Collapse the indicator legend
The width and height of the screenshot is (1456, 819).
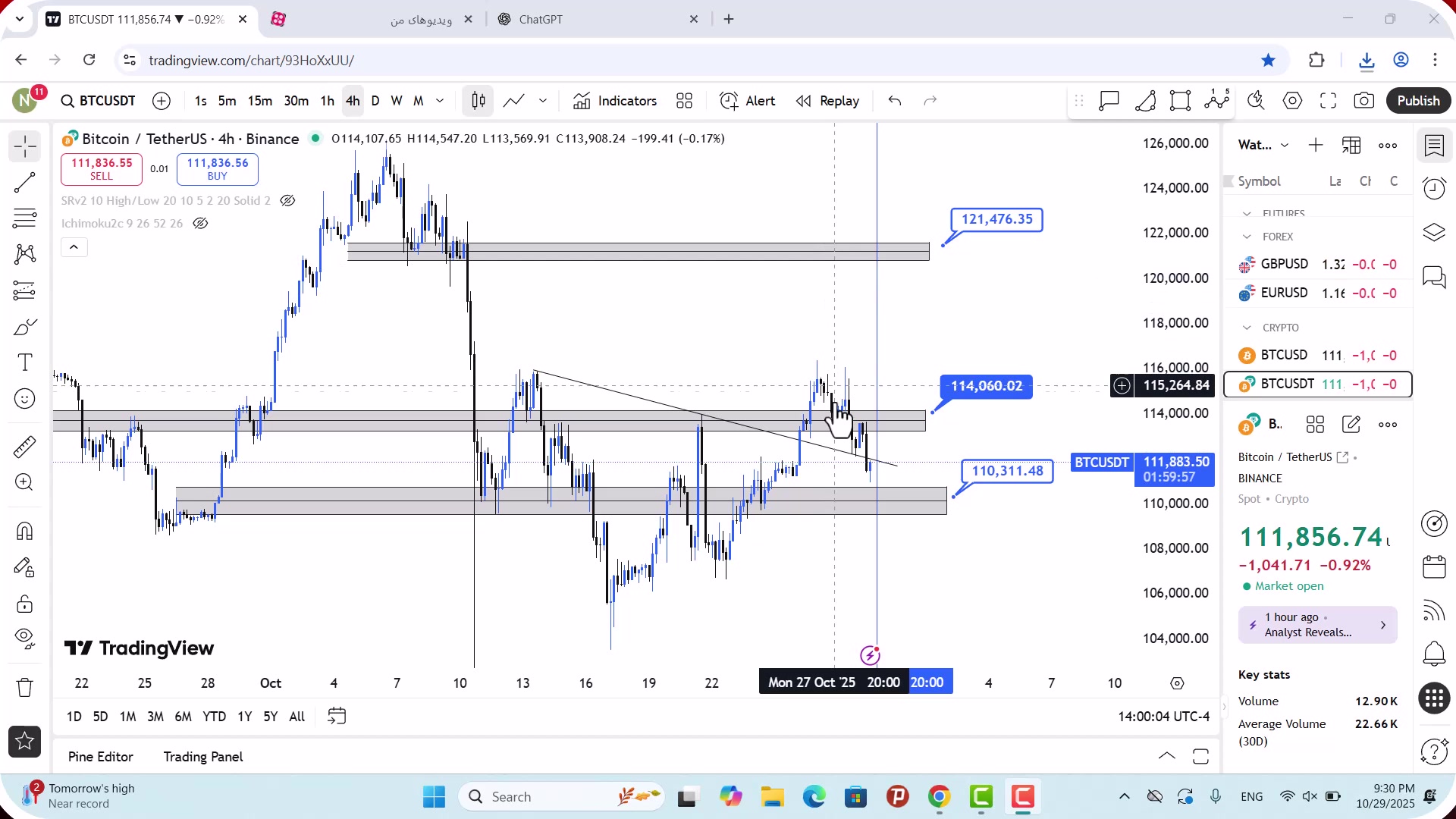click(74, 247)
